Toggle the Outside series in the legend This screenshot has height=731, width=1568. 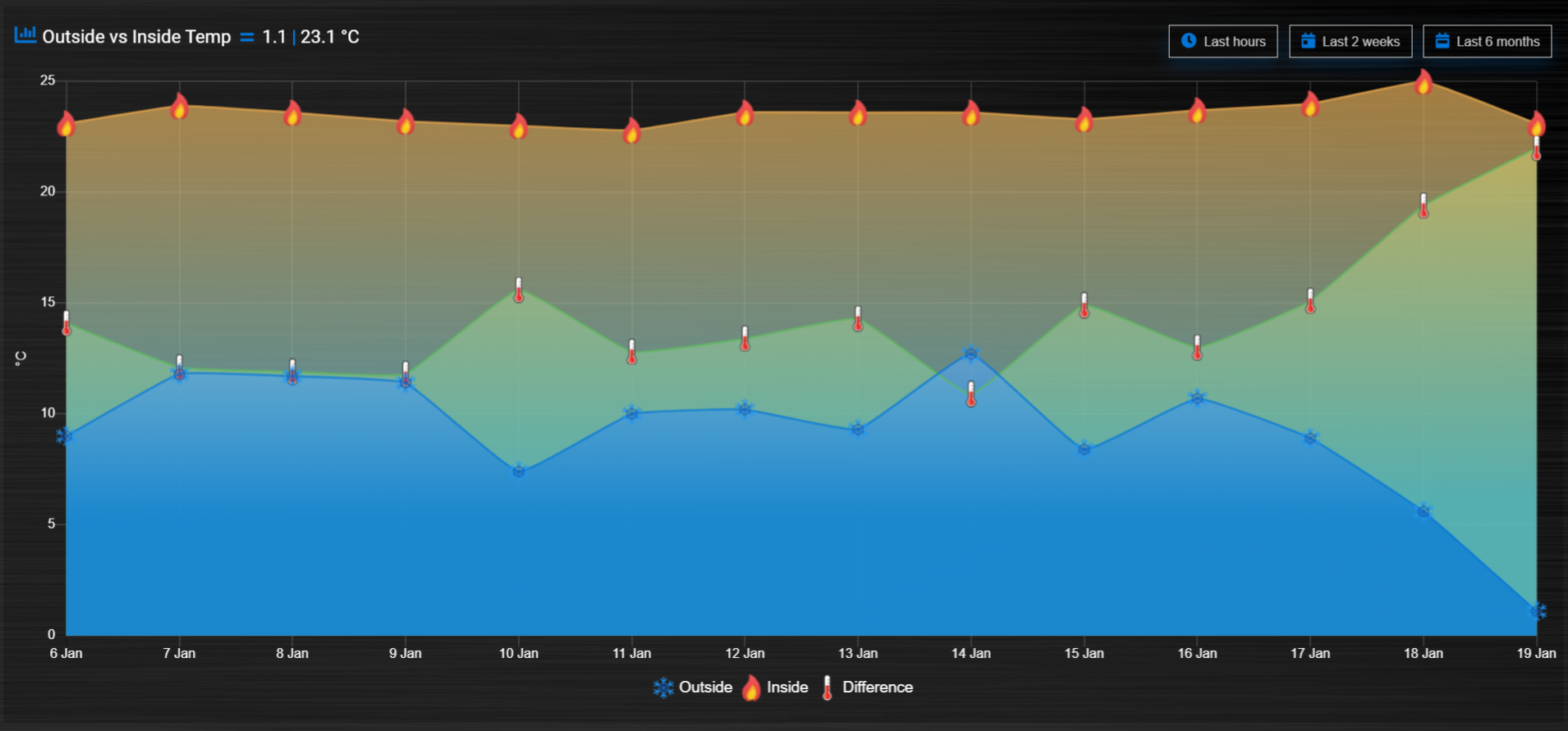[x=692, y=688]
